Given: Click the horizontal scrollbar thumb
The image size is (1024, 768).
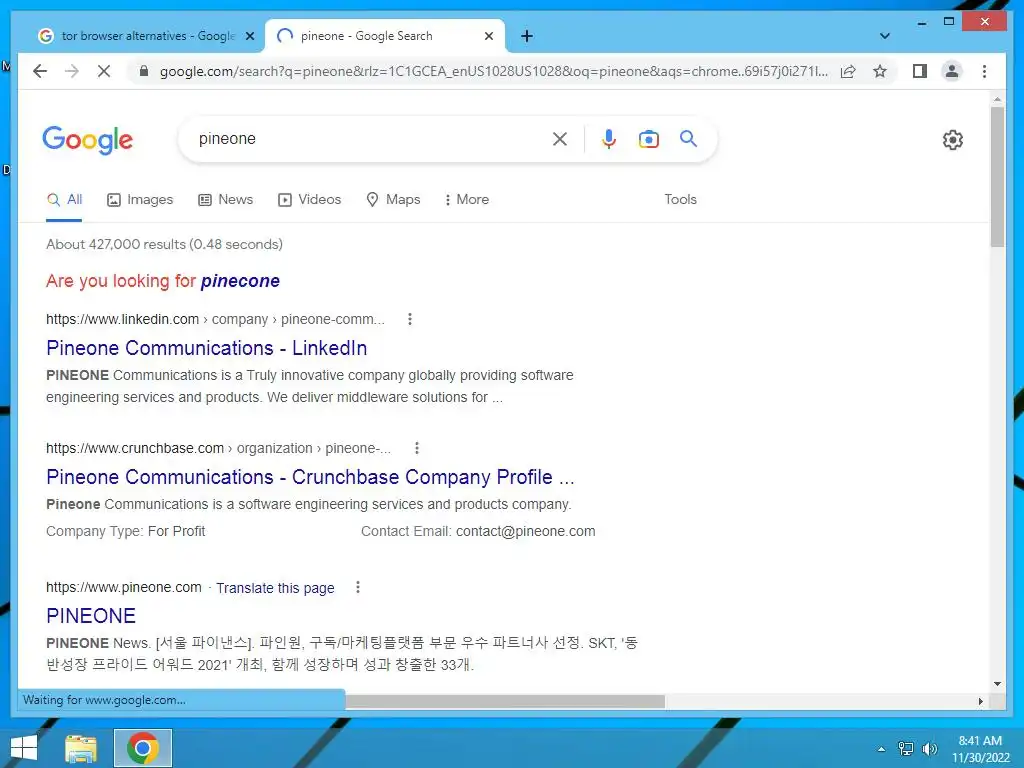Looking at the screenshot, I should 505,701.
